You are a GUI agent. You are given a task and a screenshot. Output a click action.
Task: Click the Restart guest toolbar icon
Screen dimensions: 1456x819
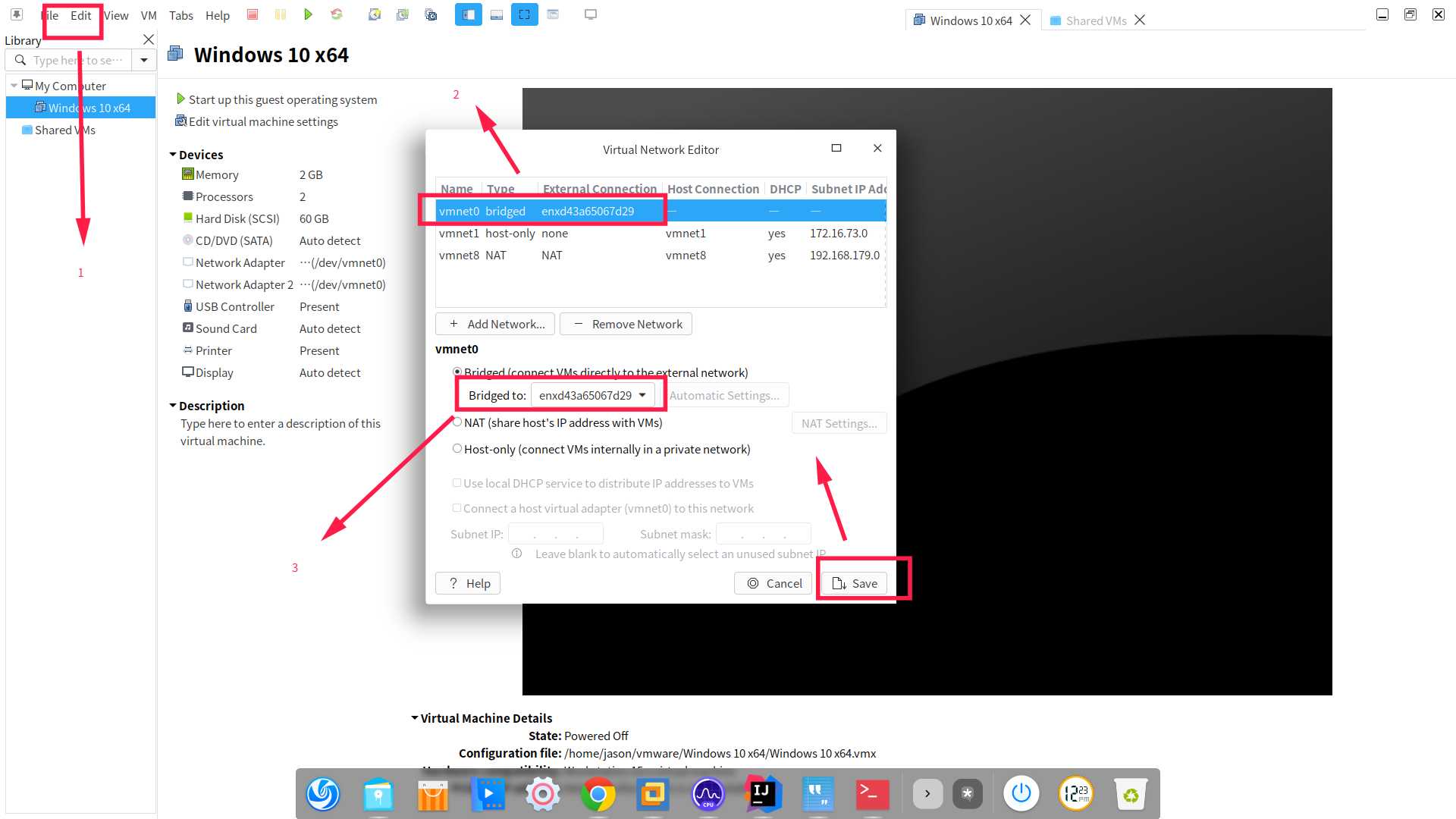coord(337,14)
